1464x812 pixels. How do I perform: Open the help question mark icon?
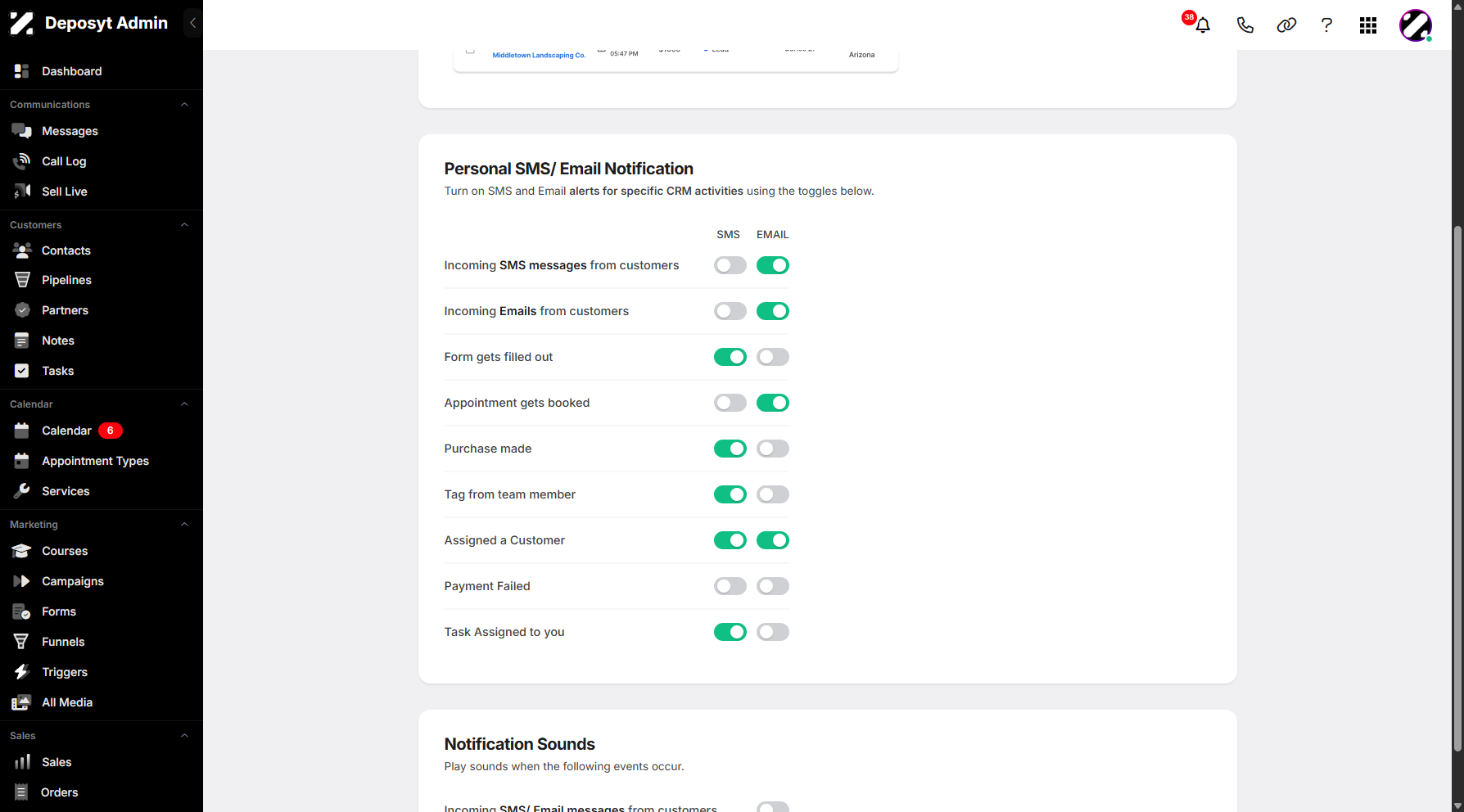click(x=1326, y=25)
